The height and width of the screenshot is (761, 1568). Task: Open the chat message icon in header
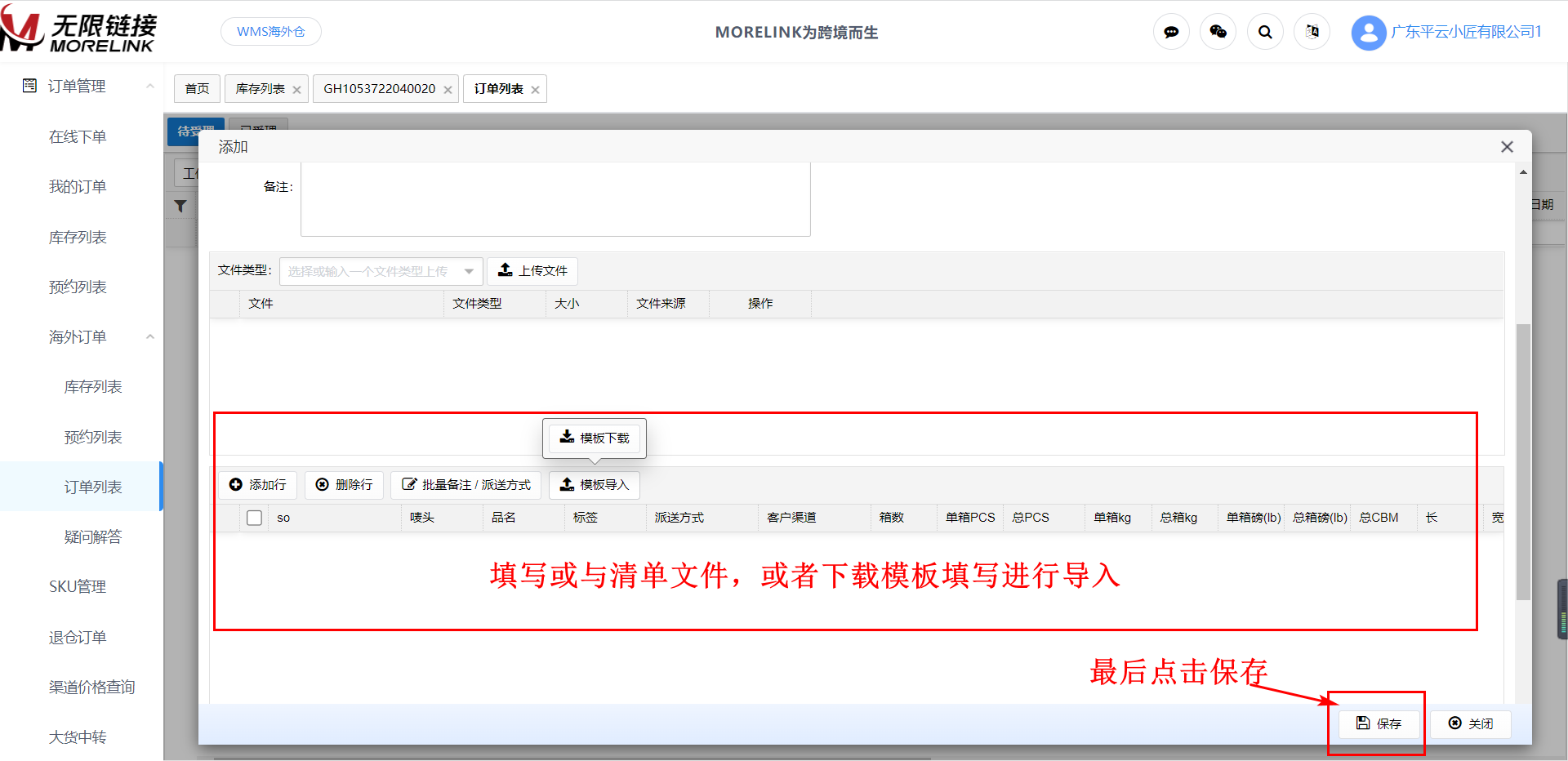point(1171,32)
